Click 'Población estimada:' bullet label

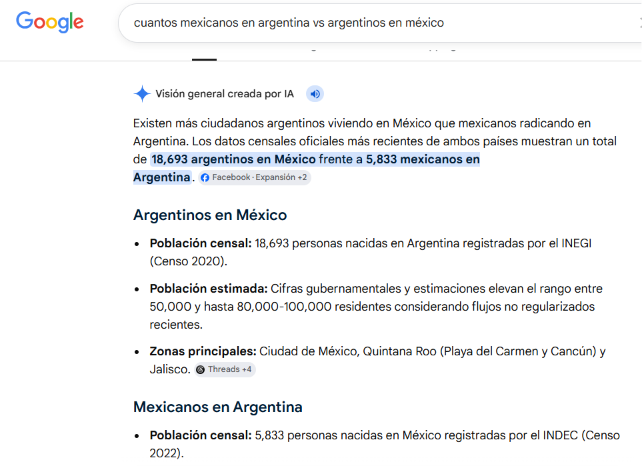(208, 289)
